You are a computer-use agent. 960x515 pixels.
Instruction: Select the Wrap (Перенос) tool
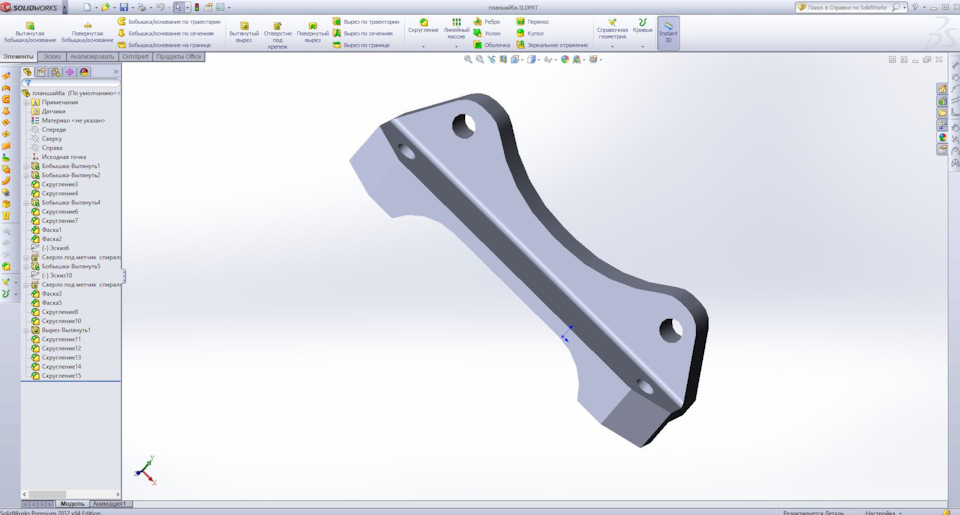533,21
